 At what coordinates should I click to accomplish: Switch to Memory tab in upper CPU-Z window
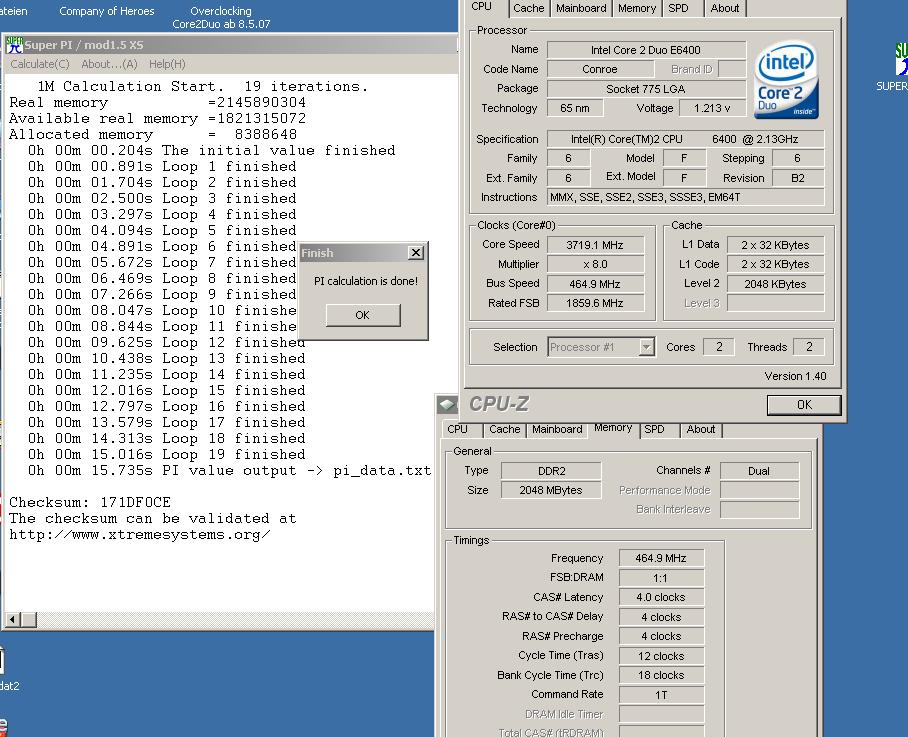click(636, 8)
